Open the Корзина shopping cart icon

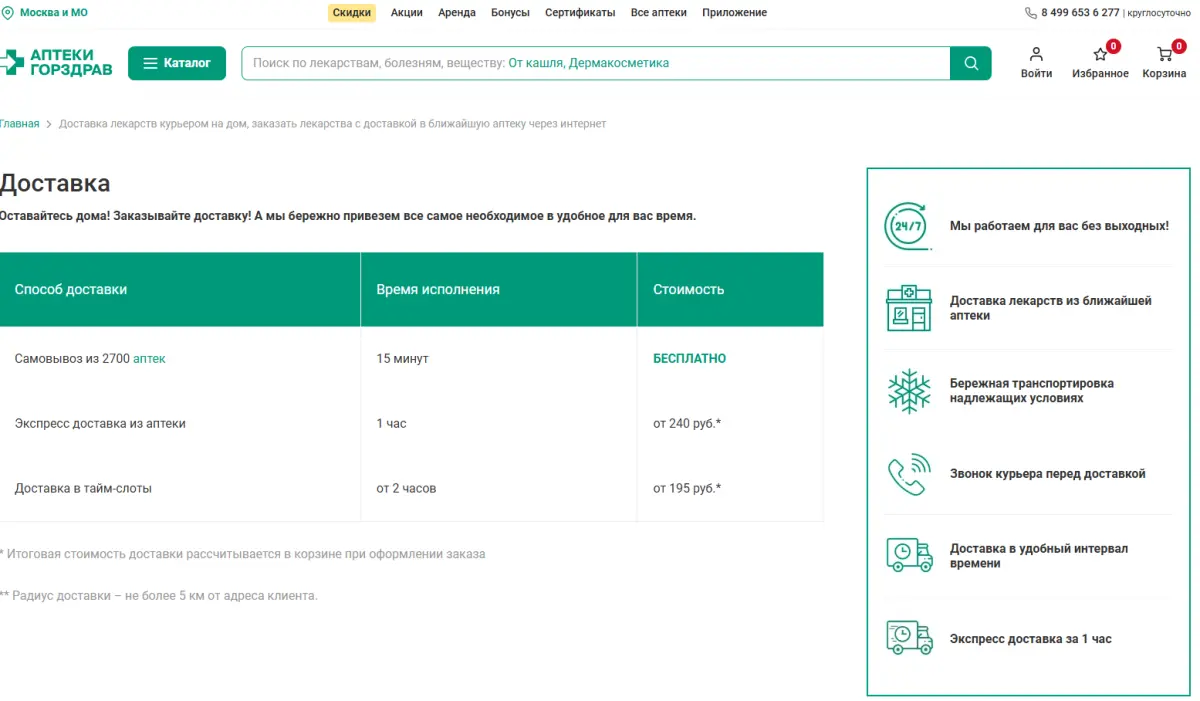[1164, 54]
